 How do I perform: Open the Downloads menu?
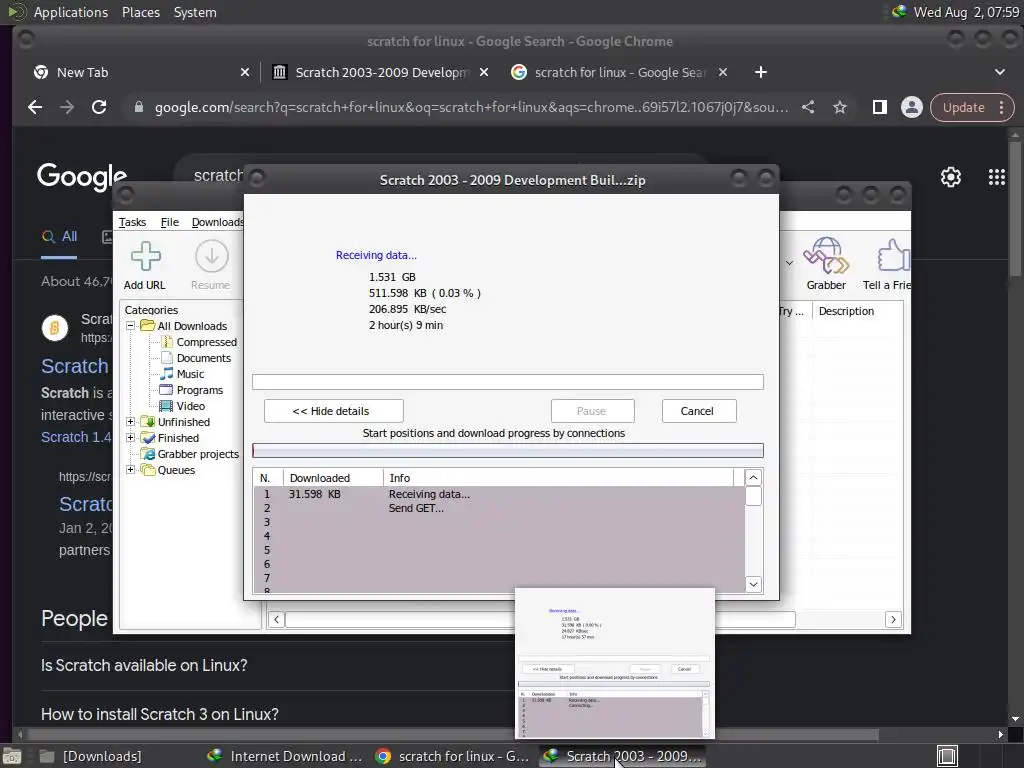pyautogui.click(x=217, y=222)
